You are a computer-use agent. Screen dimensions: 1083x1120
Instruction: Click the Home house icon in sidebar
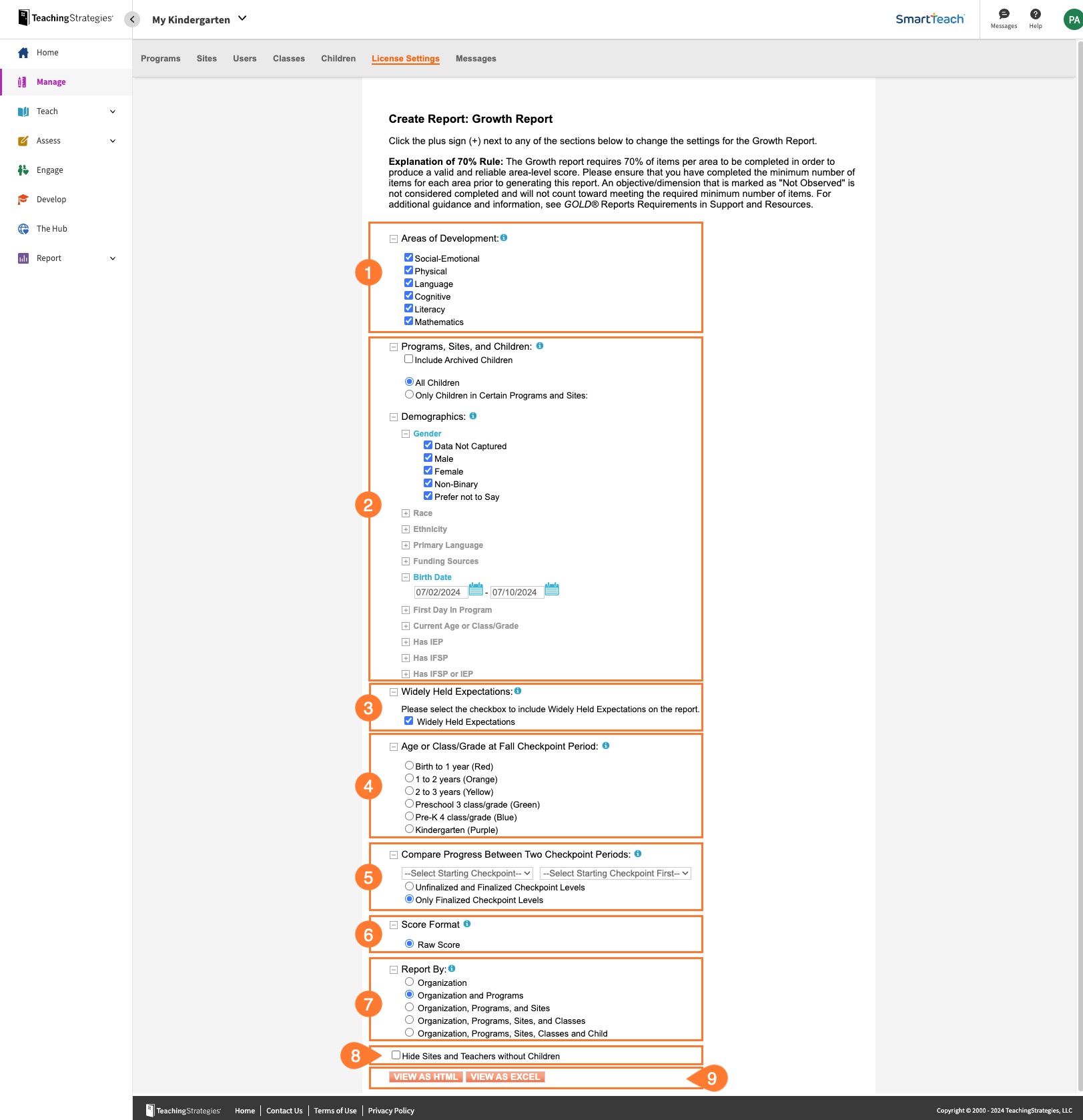(23, 53)
